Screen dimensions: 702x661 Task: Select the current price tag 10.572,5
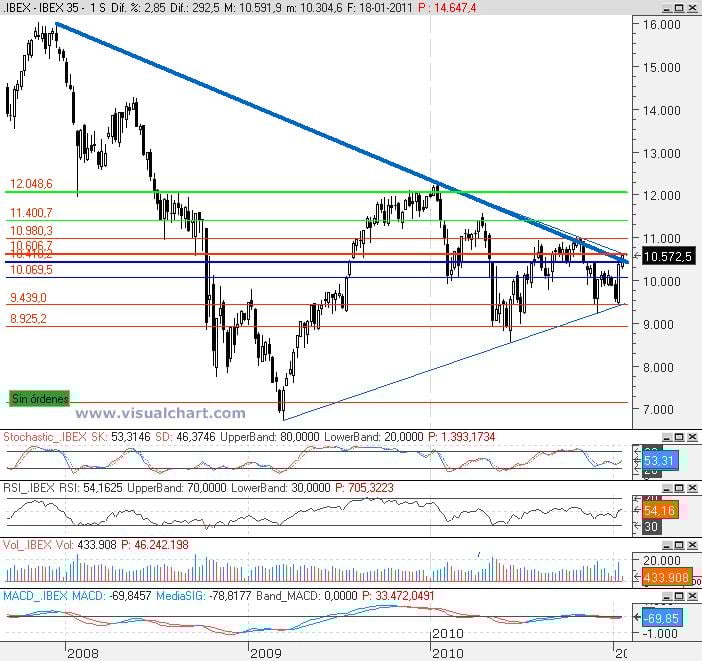click(x=668, y=256)
